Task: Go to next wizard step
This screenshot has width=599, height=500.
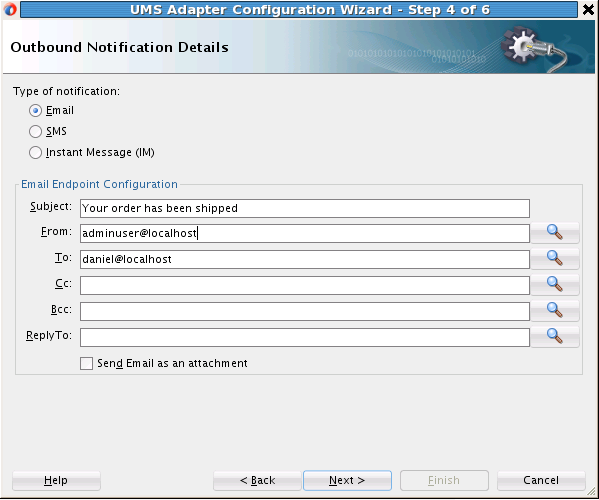Action: [x=347, y=481]
